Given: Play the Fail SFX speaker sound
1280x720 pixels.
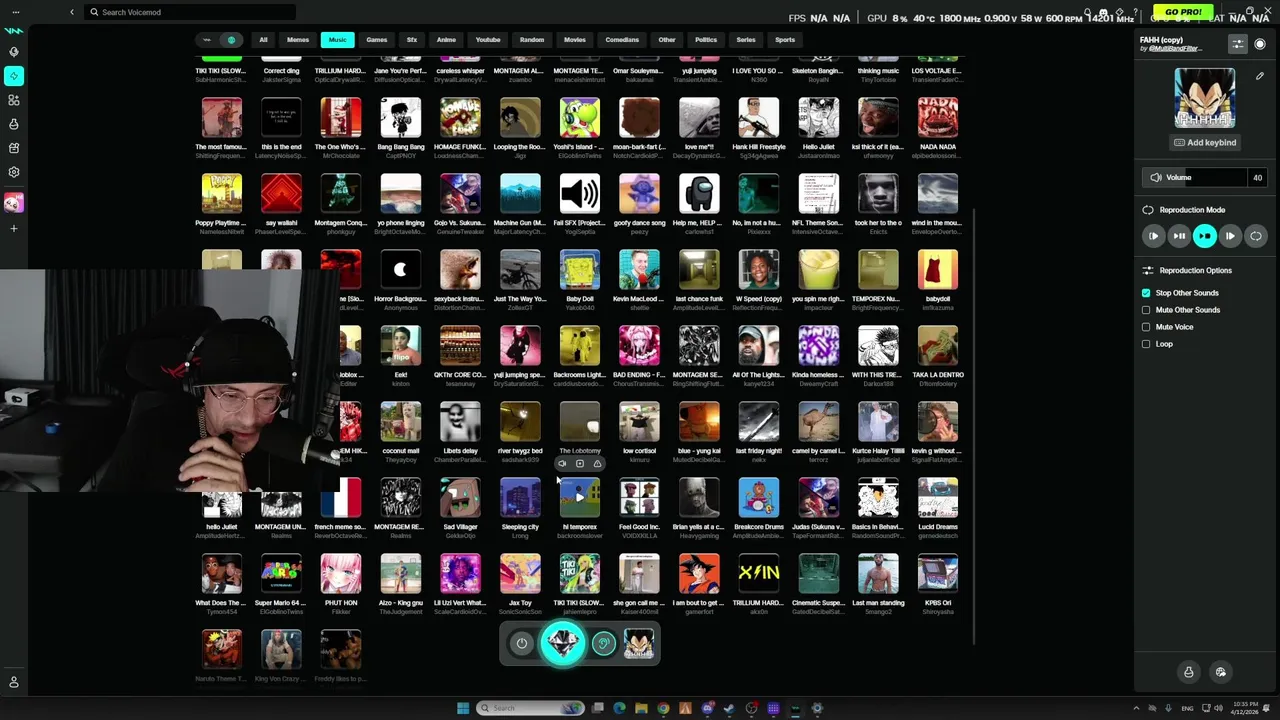Looking at the screenshot, I should pos(580,194).
